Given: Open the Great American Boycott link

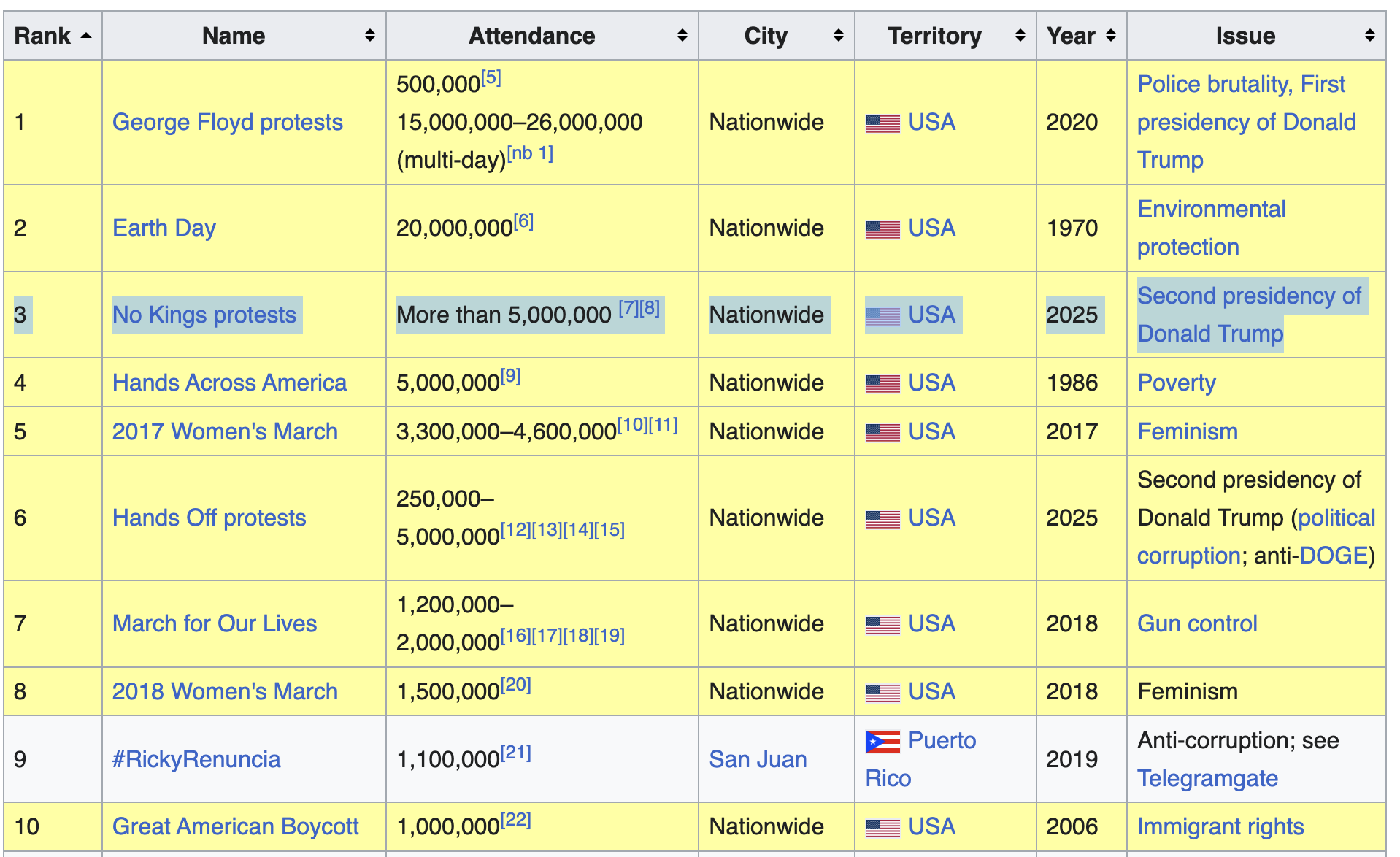Looking at the screenshot, I should coord(236,826).
